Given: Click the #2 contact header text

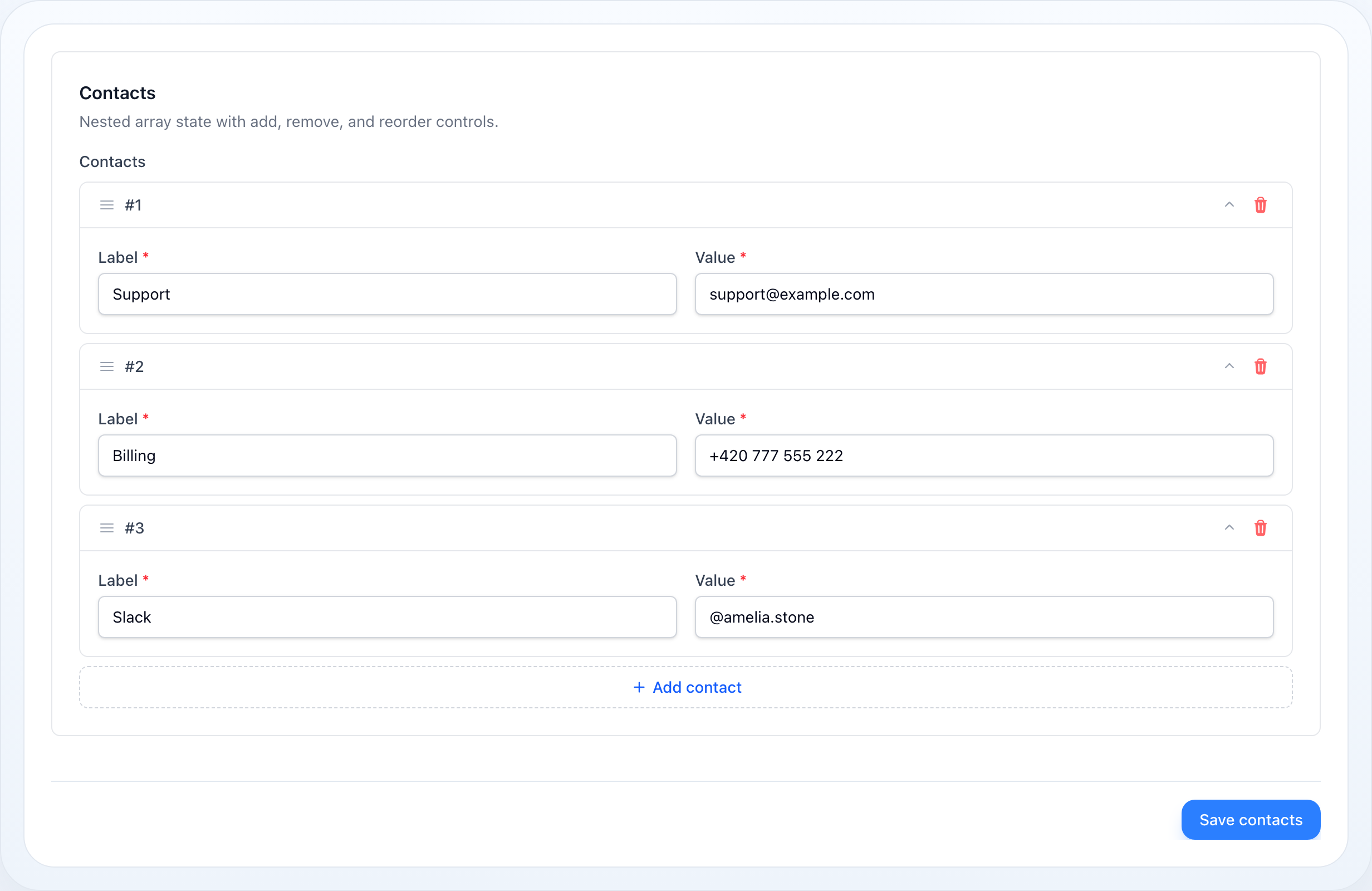Looking at the screenshot, I should coord(134,367).
